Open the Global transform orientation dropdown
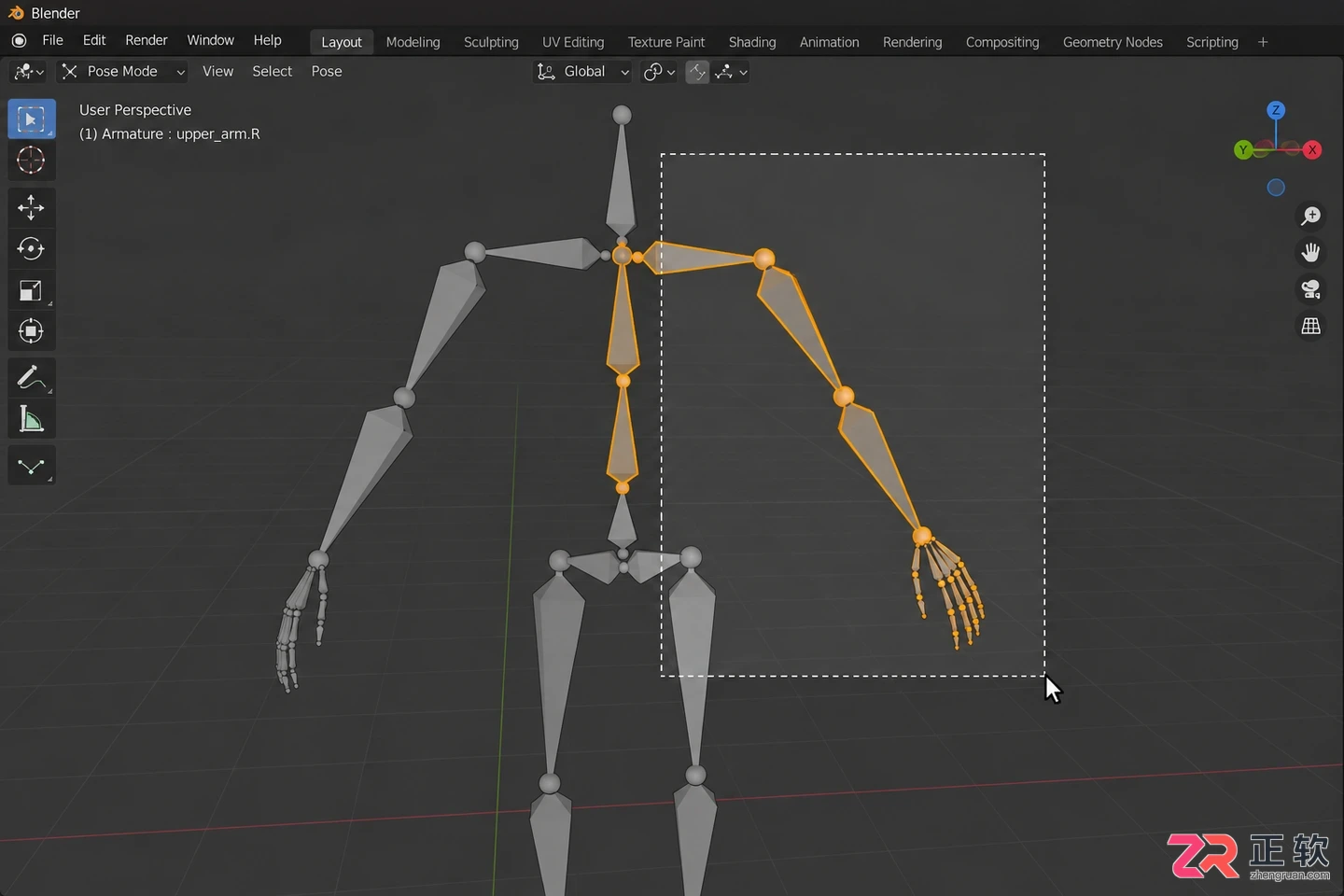 click(x=583, y=72)
